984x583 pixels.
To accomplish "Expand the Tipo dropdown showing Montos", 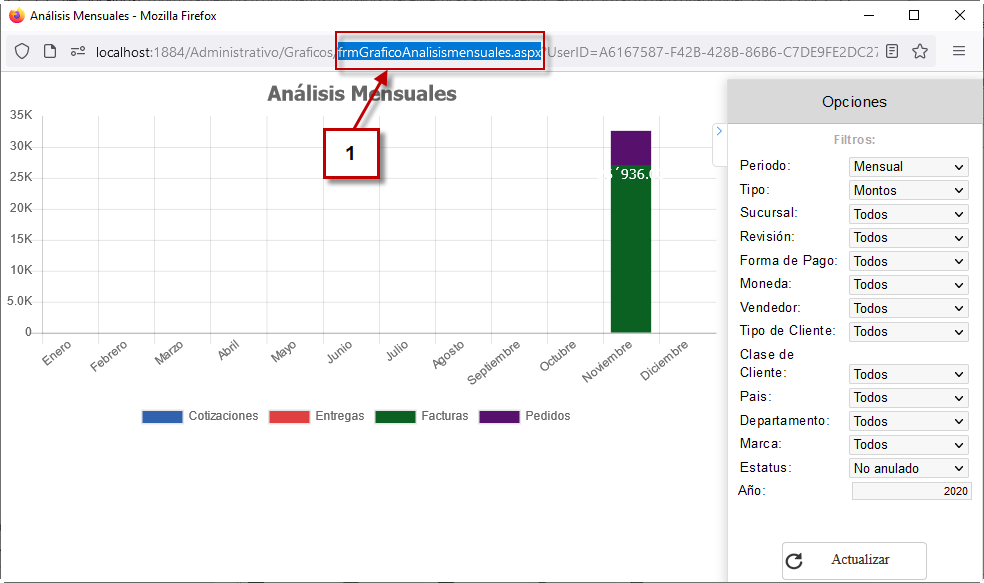I will (x=908, y=191).
